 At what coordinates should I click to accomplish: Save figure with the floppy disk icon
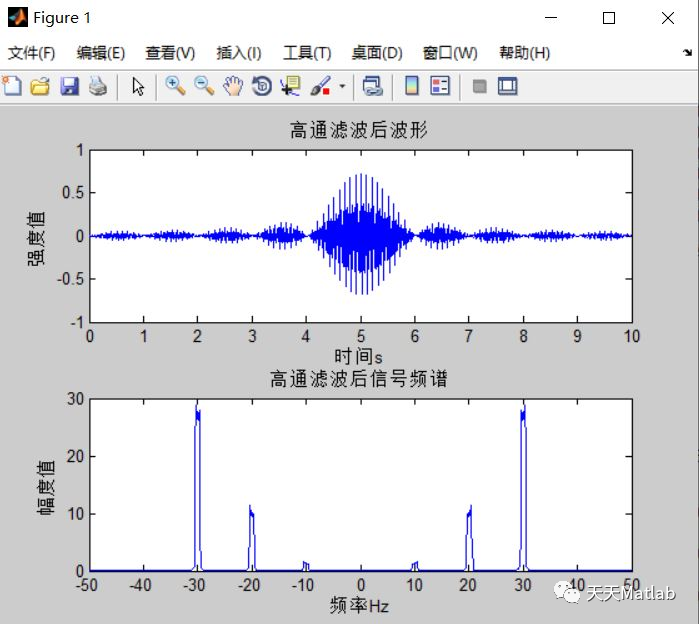(69, 86)
